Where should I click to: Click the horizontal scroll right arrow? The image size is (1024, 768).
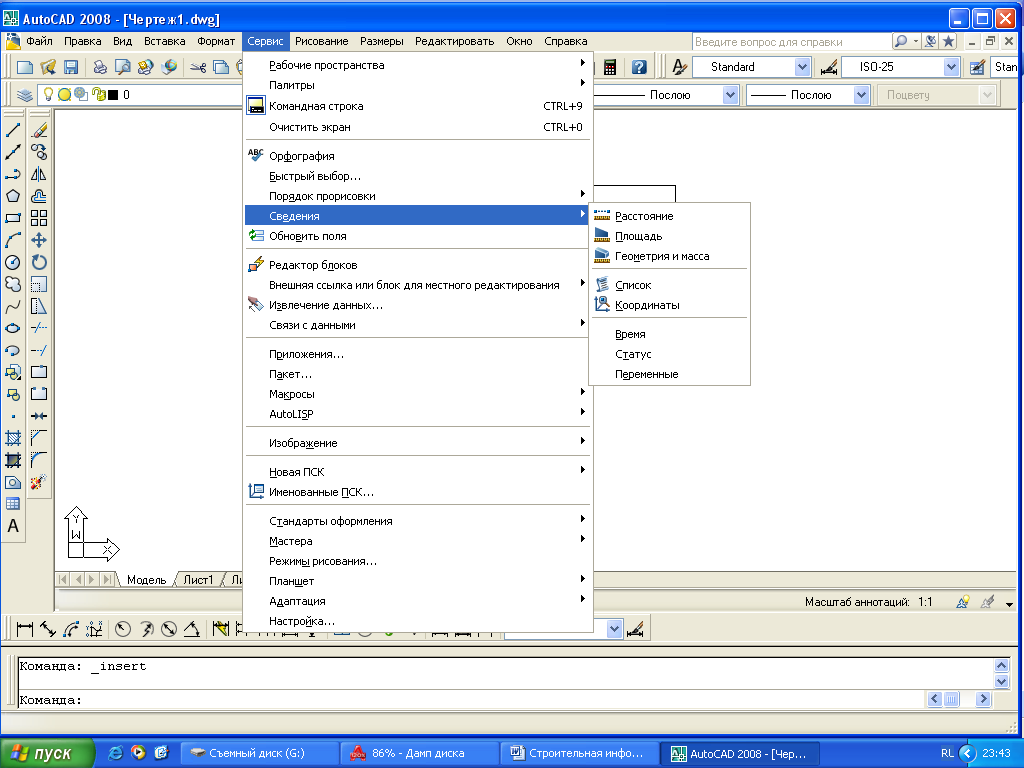983,699
